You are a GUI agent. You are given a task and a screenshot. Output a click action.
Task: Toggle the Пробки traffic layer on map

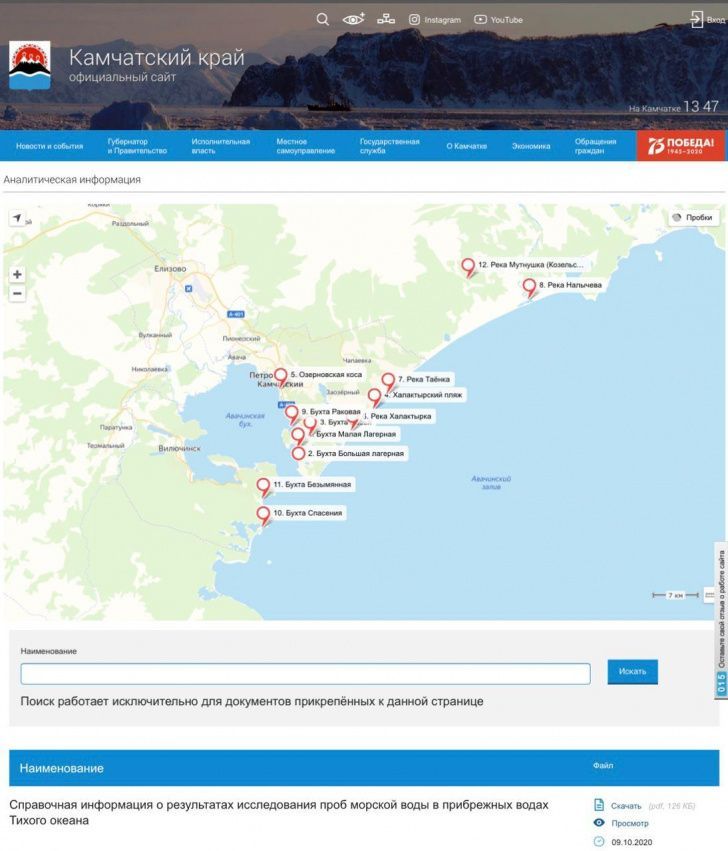(693, 217)
